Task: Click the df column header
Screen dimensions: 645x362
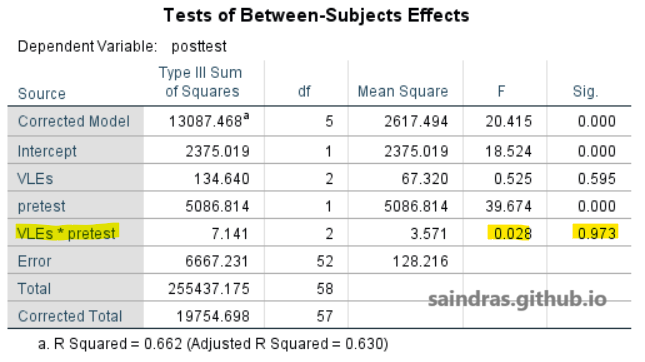Action: click(304, 91)
